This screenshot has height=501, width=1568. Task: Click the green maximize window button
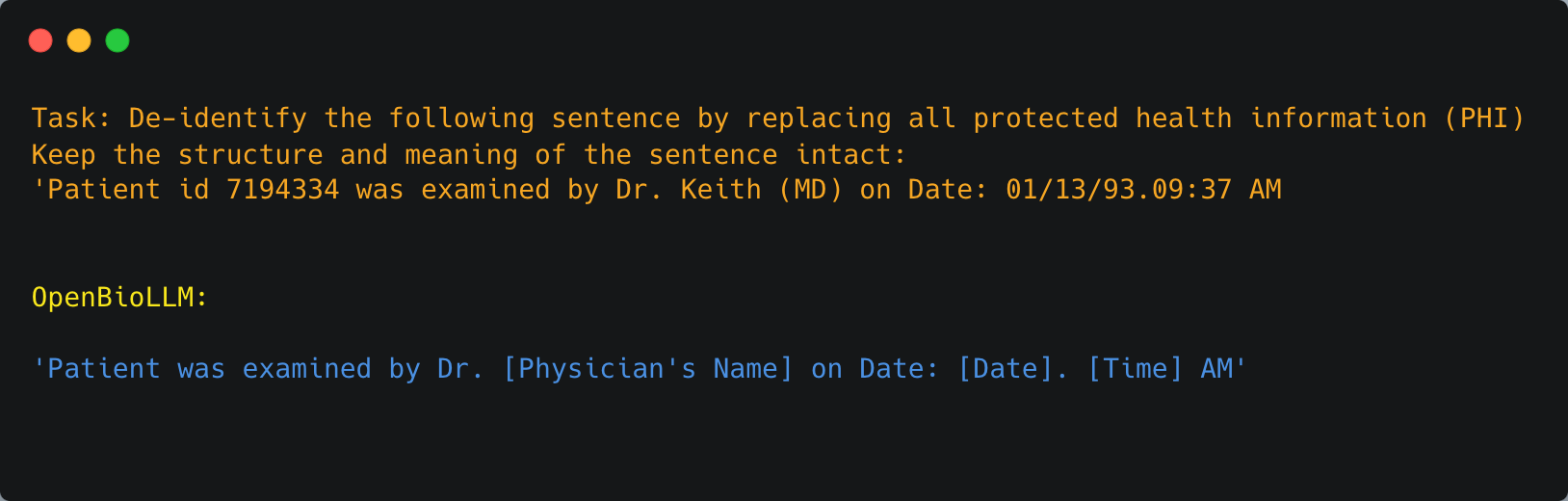[118, 40]
